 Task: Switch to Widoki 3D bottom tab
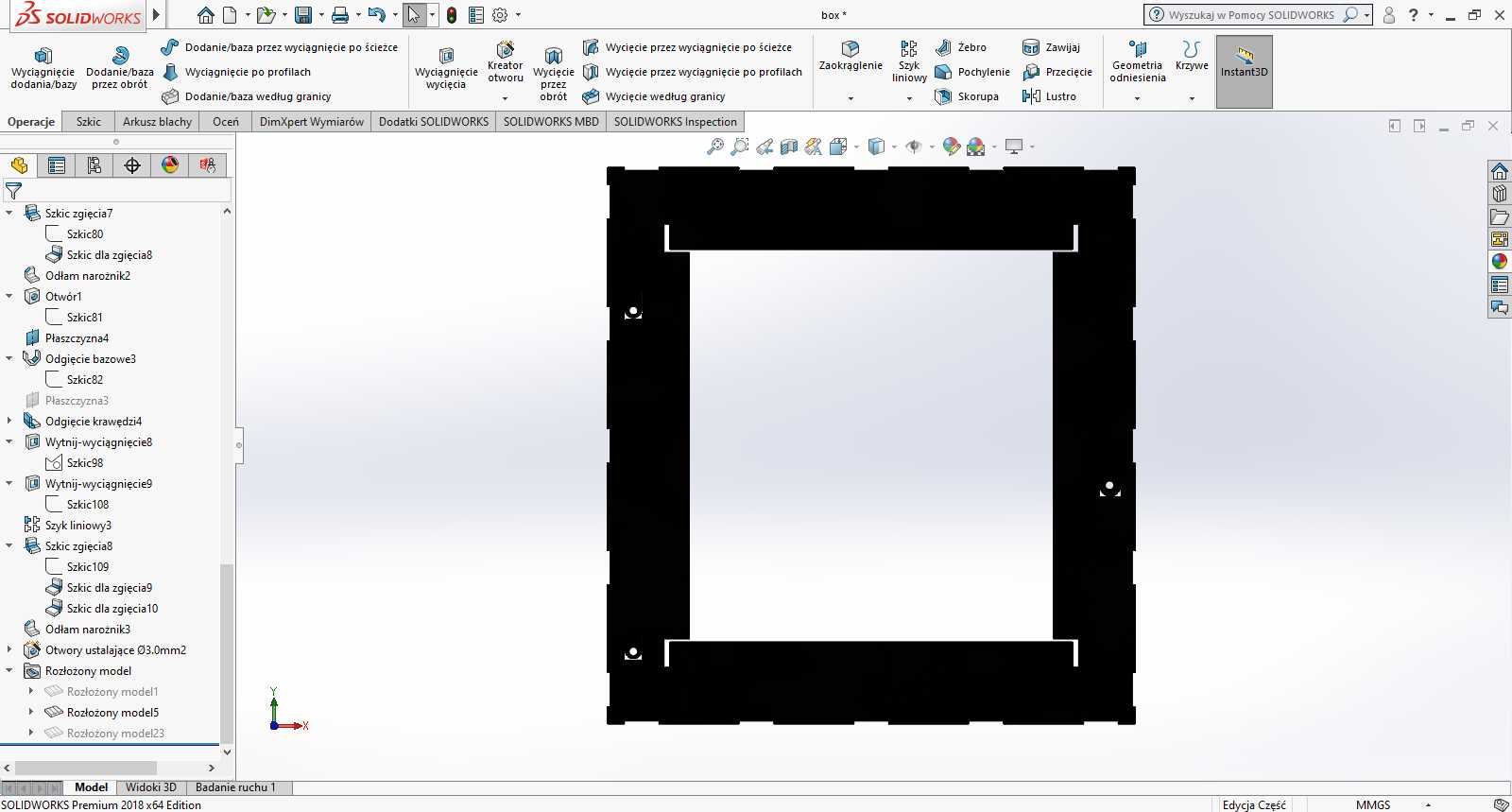pyautogui.click(x=151, y=787)
